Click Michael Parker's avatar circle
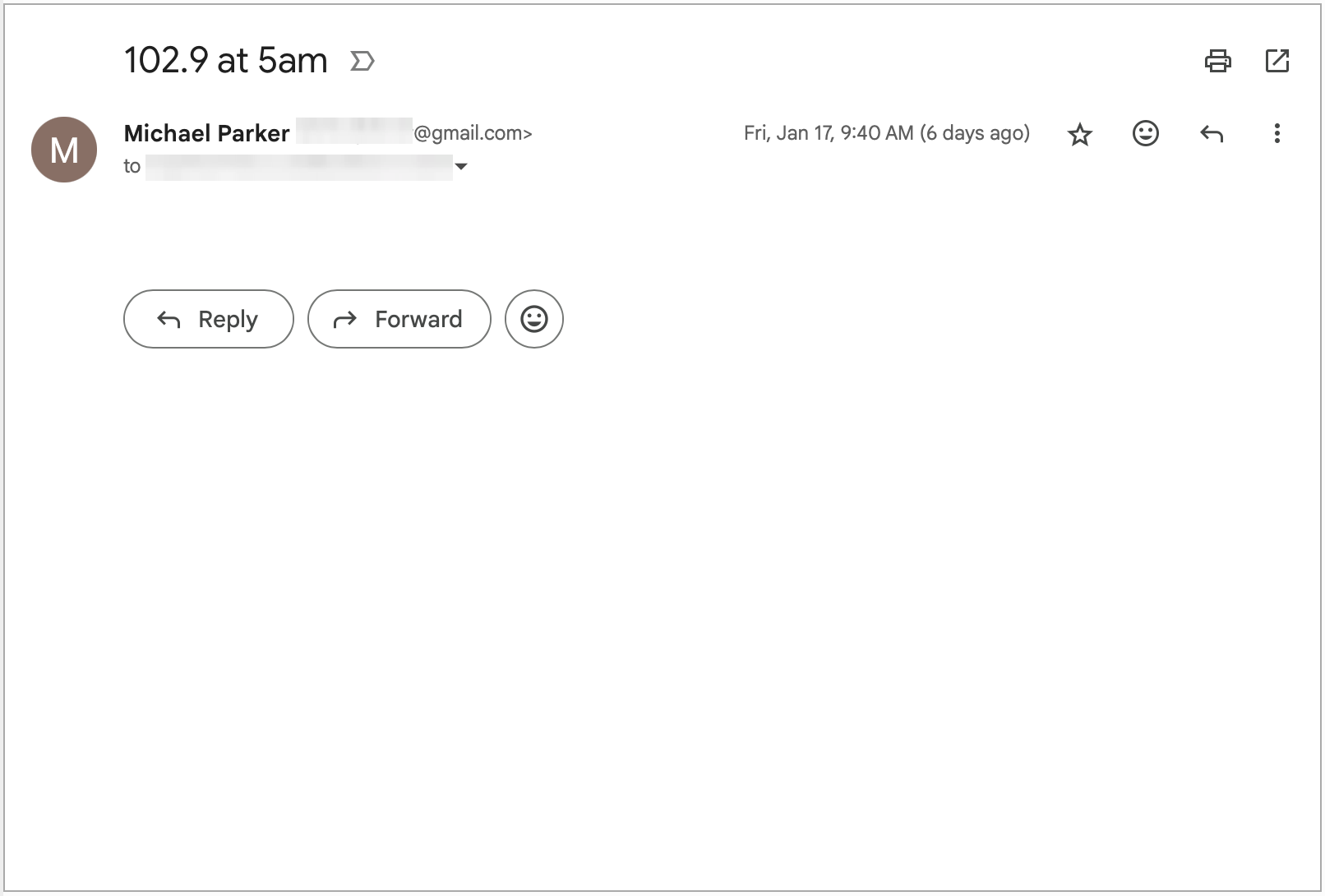Image resolution: width=1325 pixels, height=896 pixels. point(63,149)
